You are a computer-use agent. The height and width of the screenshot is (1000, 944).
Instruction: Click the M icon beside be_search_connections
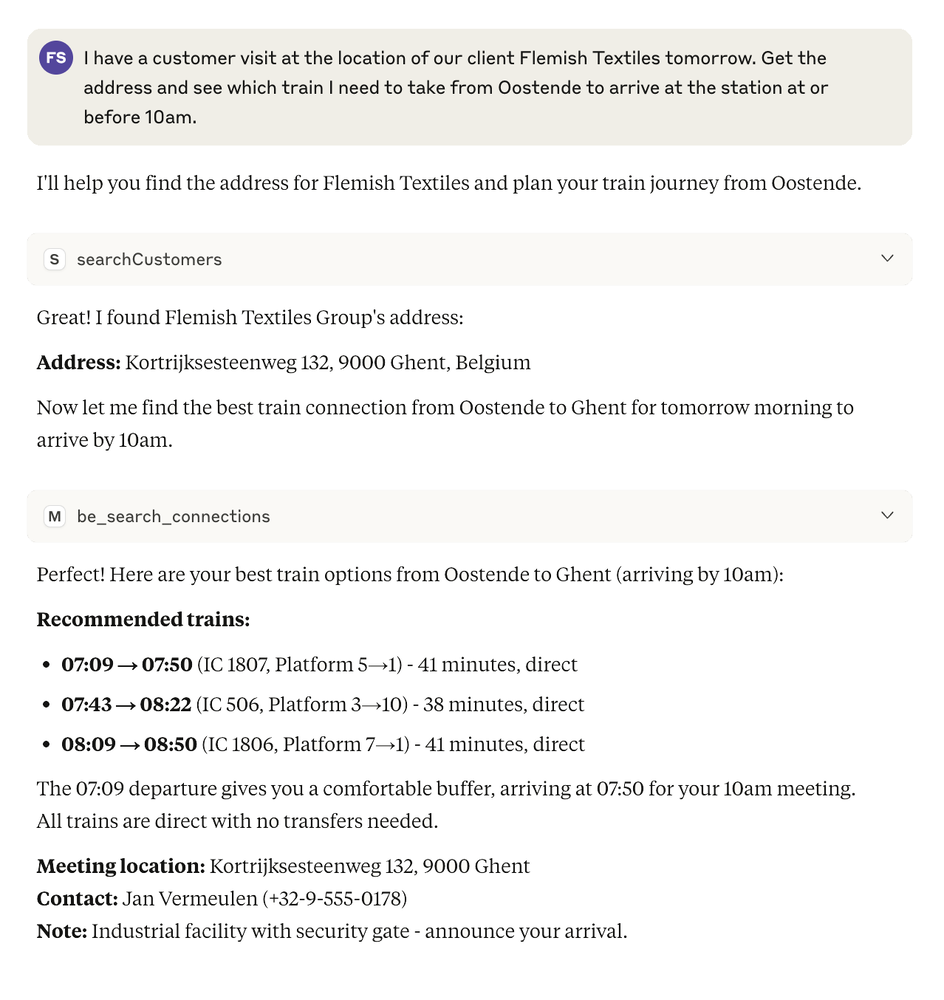[x=54, y=516]
